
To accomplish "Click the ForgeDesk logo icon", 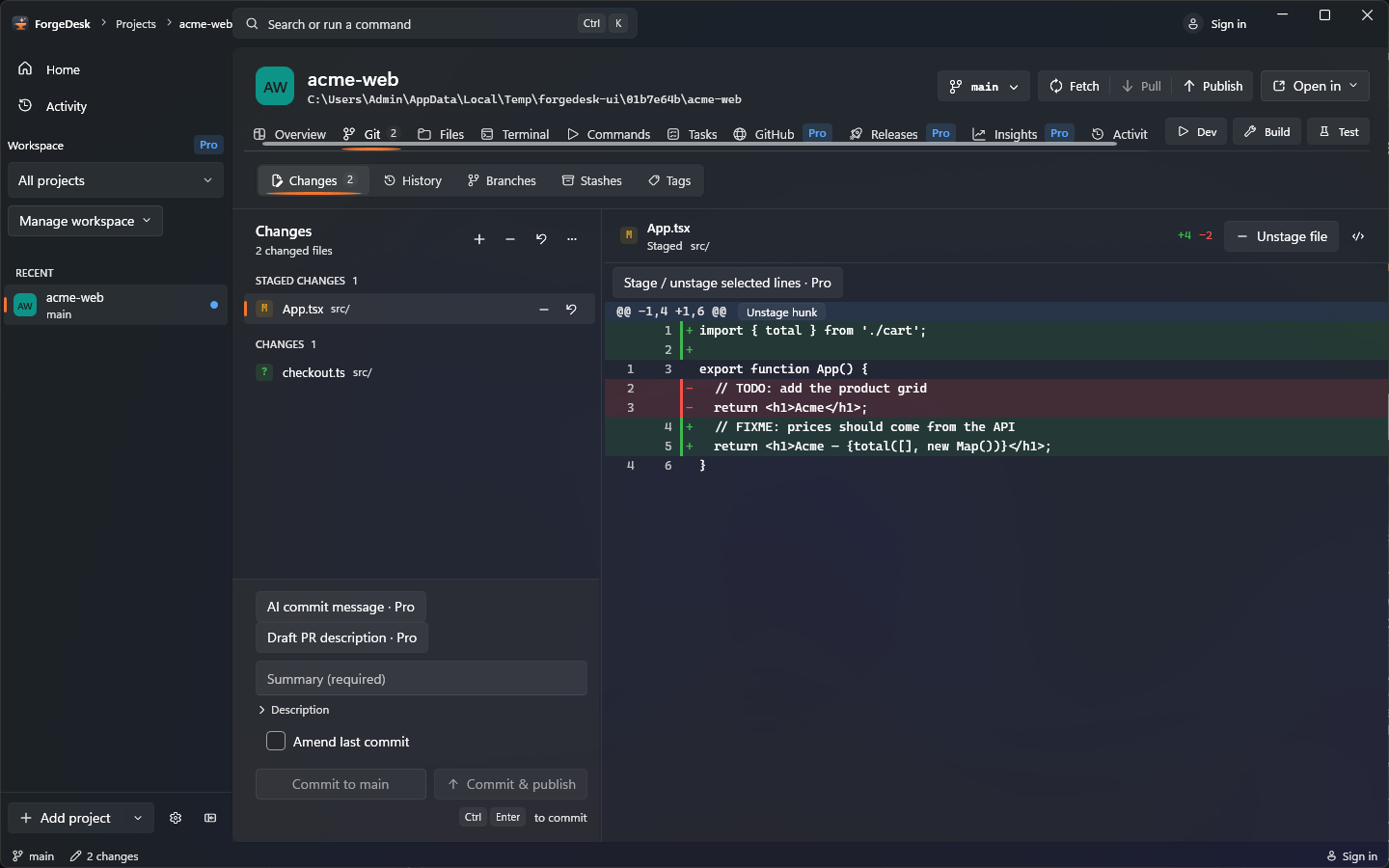I will [x=20, y=23].
